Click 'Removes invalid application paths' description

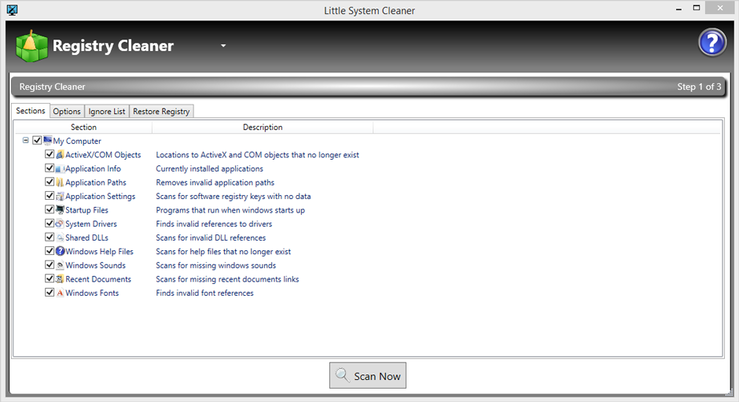click(215, 182)
